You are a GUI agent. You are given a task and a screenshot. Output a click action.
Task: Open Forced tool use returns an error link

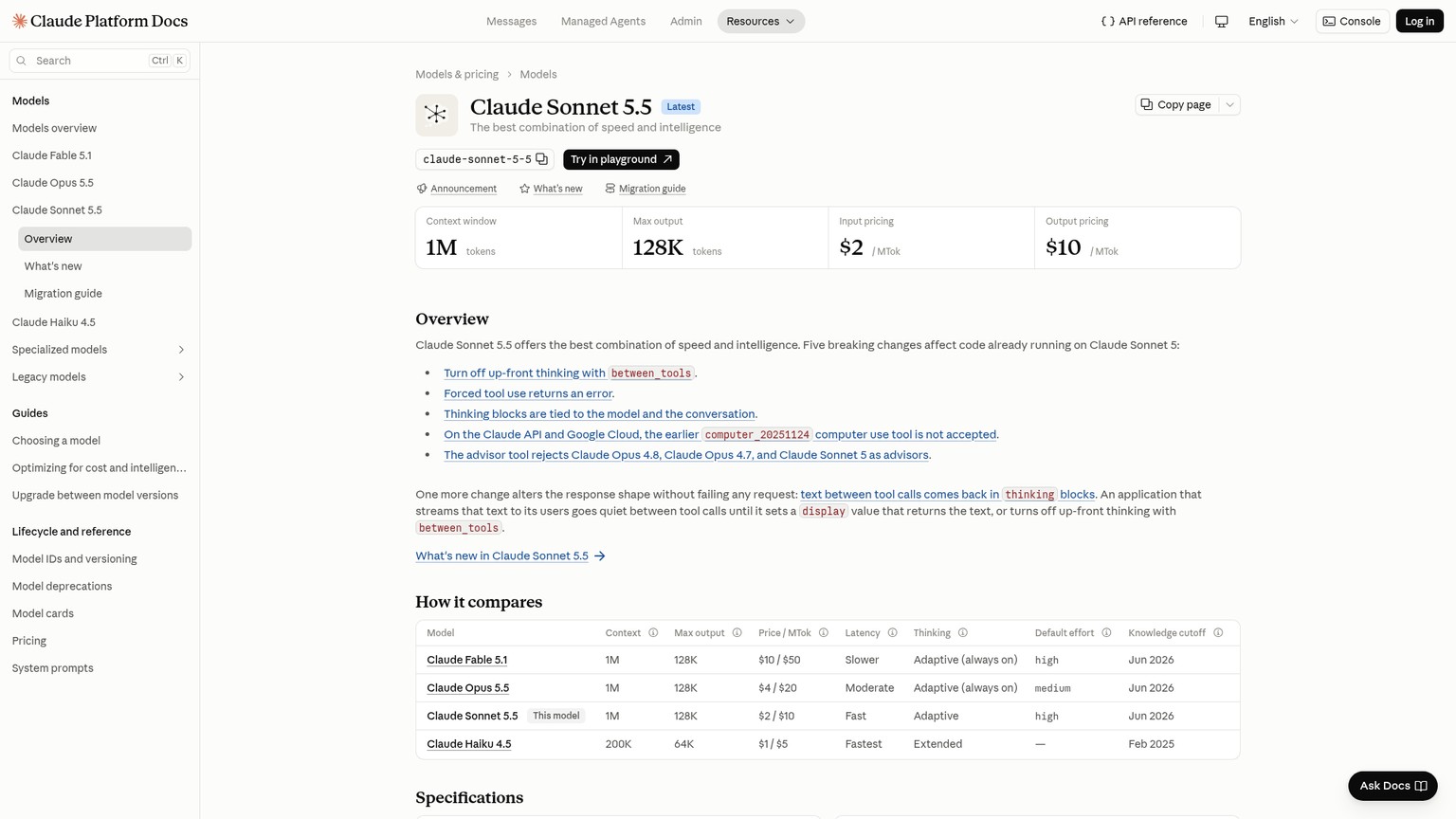tap(528, 393)
